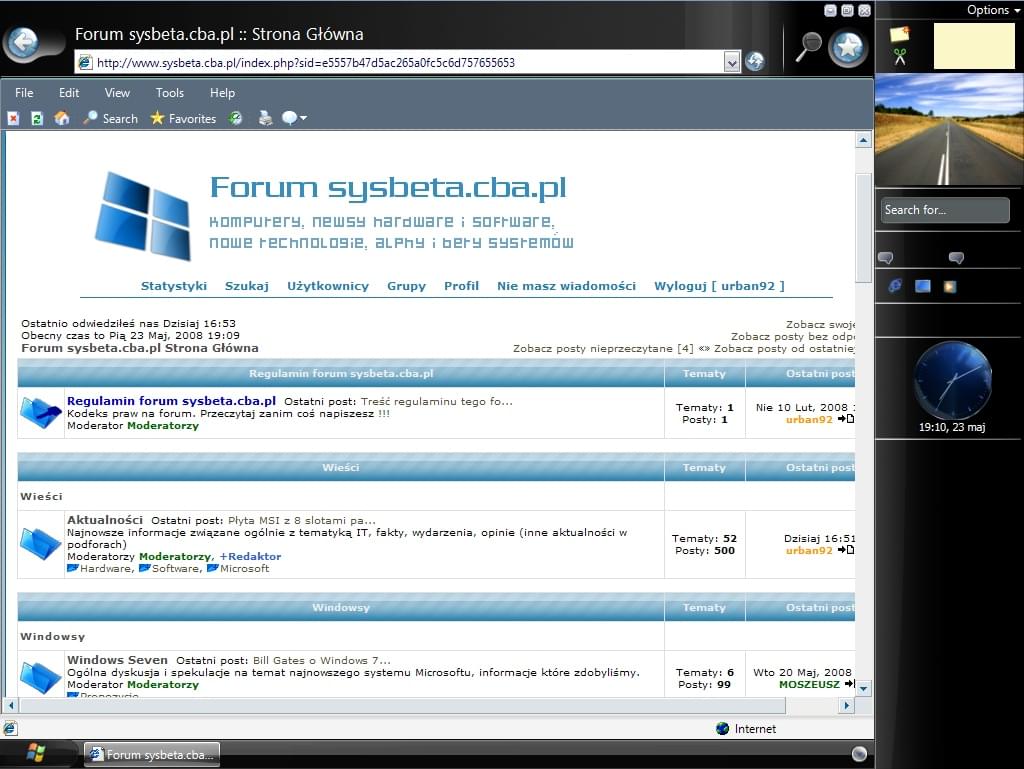
Task: Click the vertical scrollbar down arrow
Action: click(x=863, y=688)
